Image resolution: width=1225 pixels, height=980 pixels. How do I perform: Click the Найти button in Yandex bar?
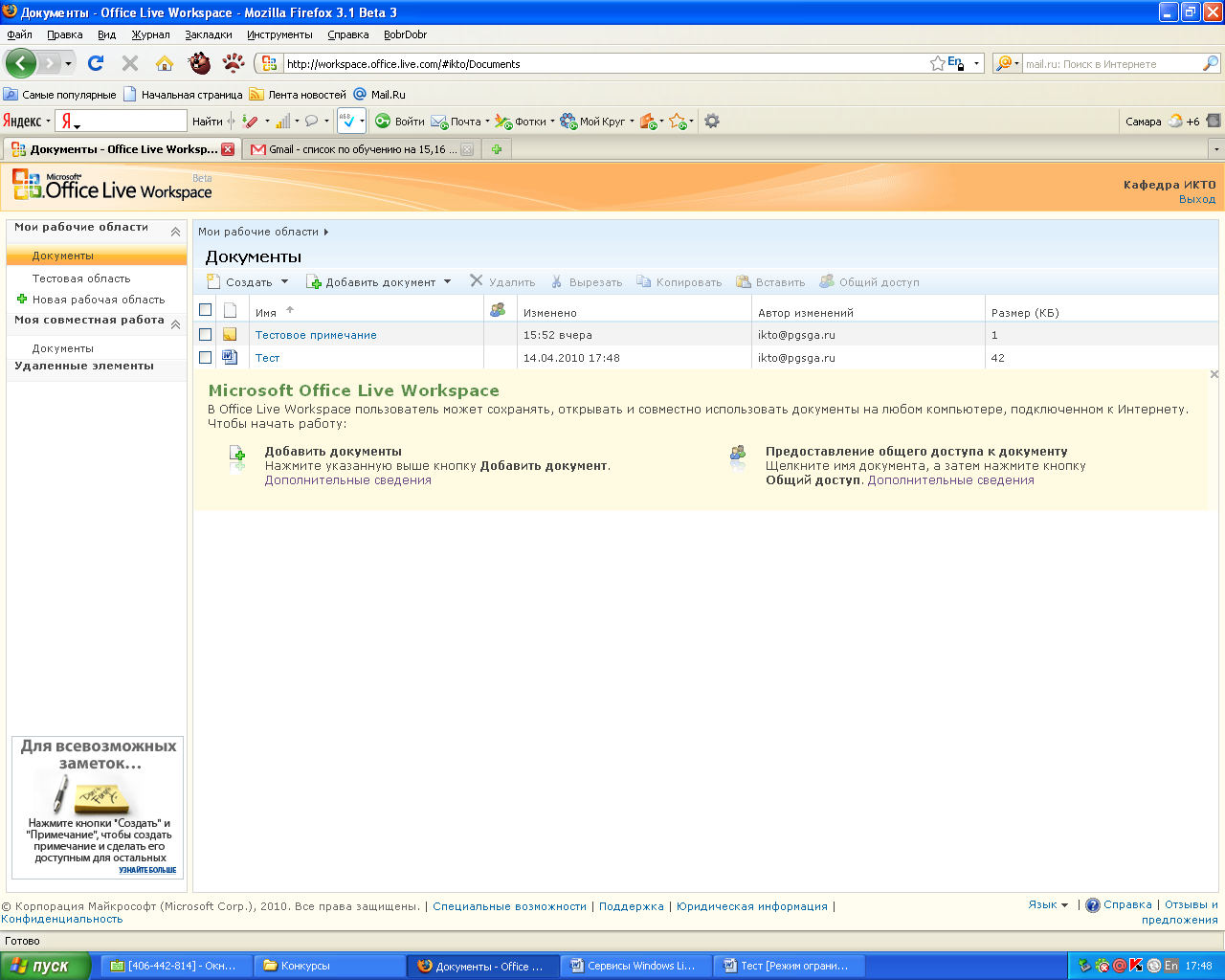tap(207, 121)
